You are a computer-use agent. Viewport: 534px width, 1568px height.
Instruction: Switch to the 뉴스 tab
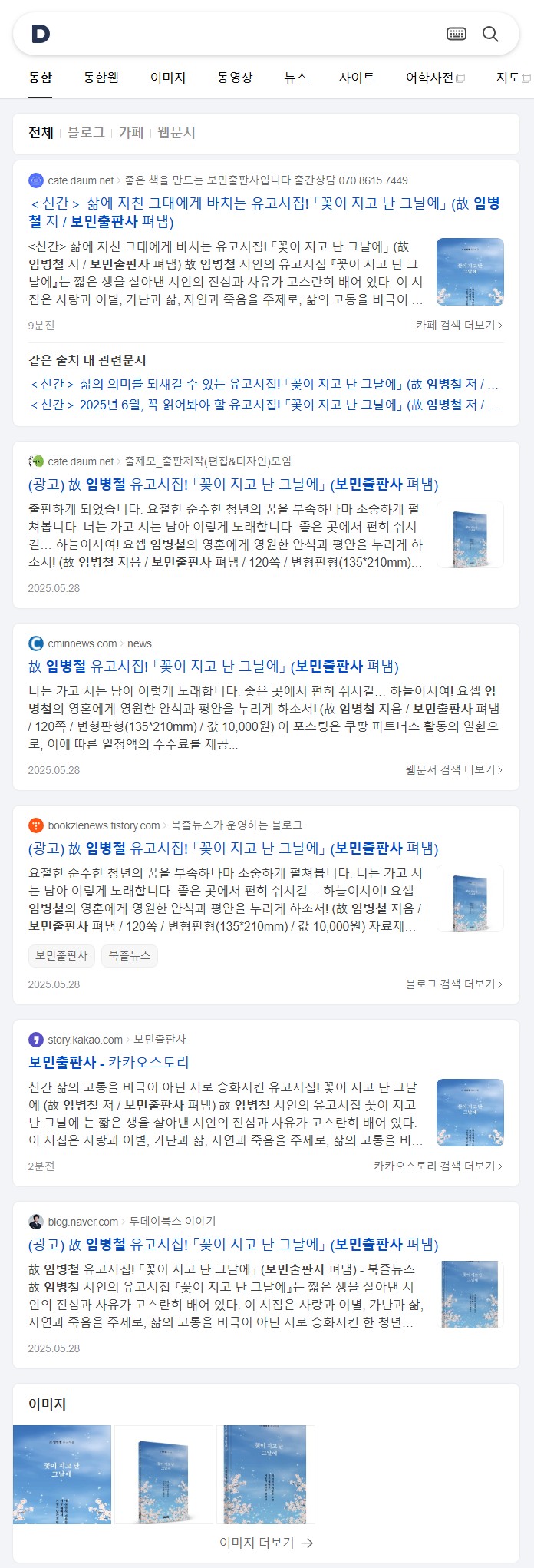pos(296,78)
